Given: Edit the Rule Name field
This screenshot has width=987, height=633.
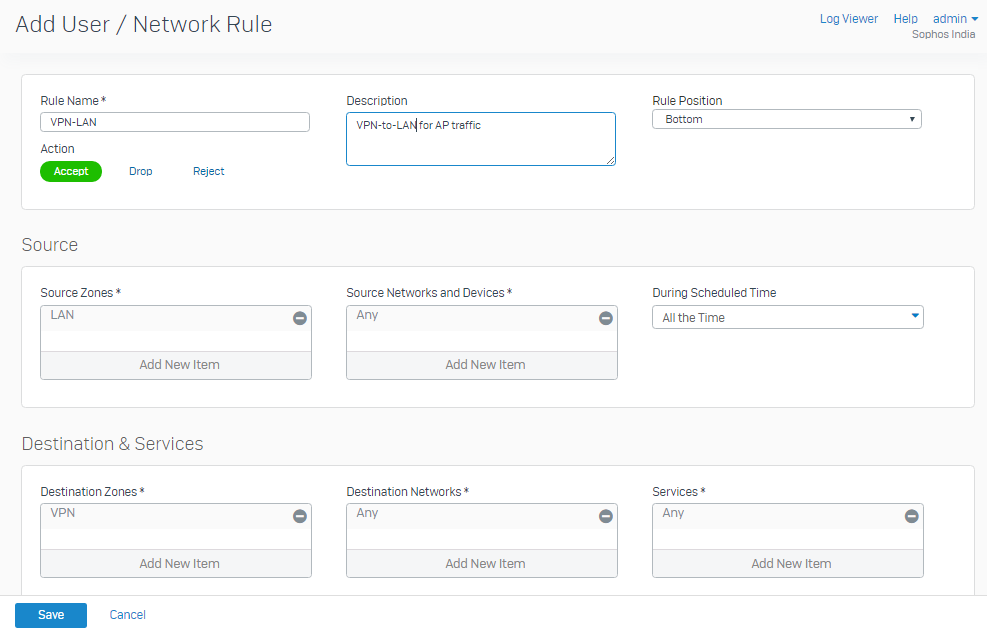Looking at the screenshot, I should [174, 121].
